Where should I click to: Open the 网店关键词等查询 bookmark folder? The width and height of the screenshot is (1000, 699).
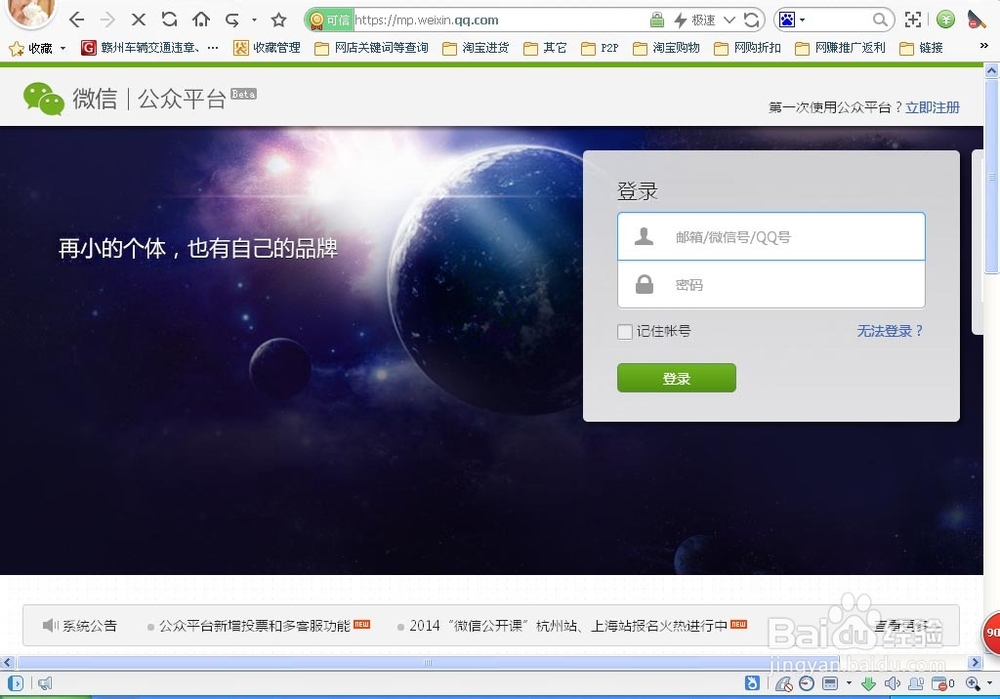click(372, 48)
